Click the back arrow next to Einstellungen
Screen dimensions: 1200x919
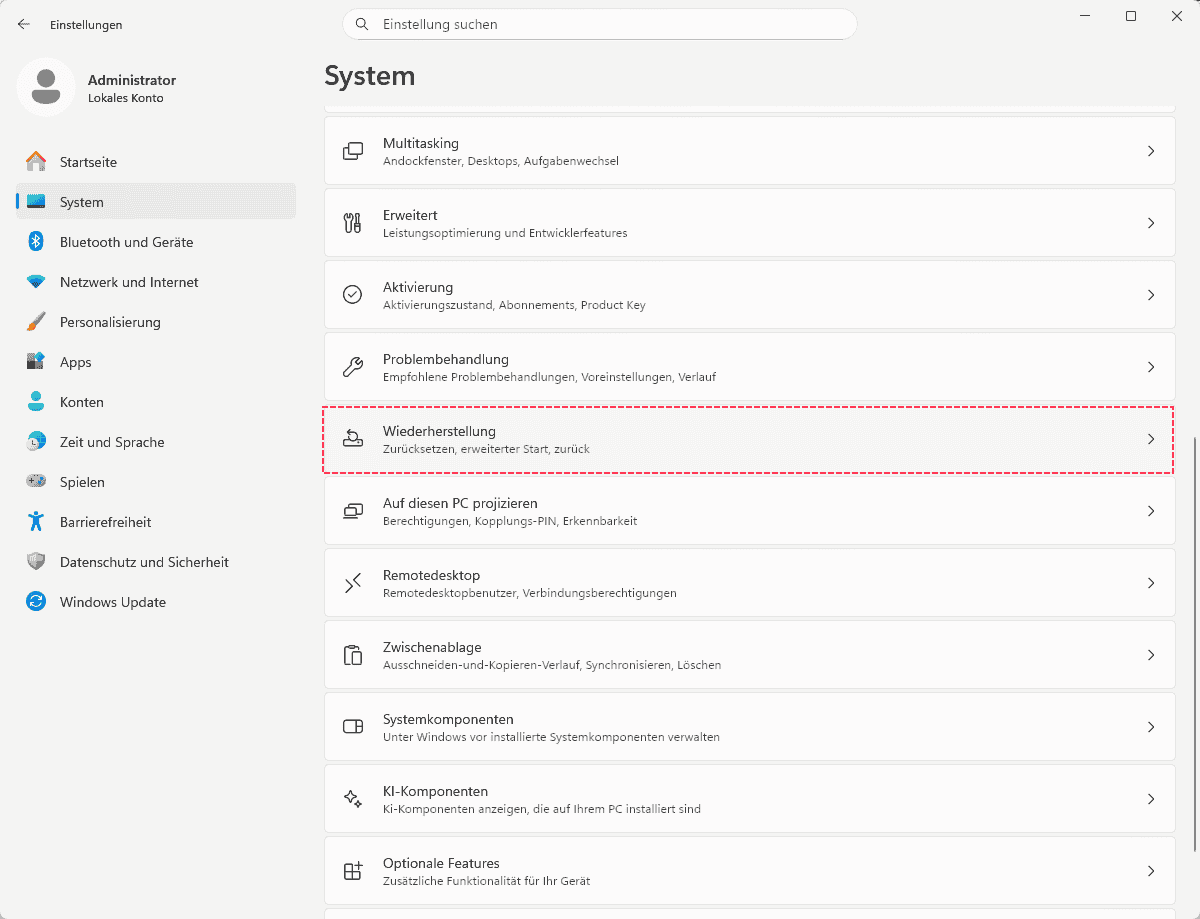(24, 24)
